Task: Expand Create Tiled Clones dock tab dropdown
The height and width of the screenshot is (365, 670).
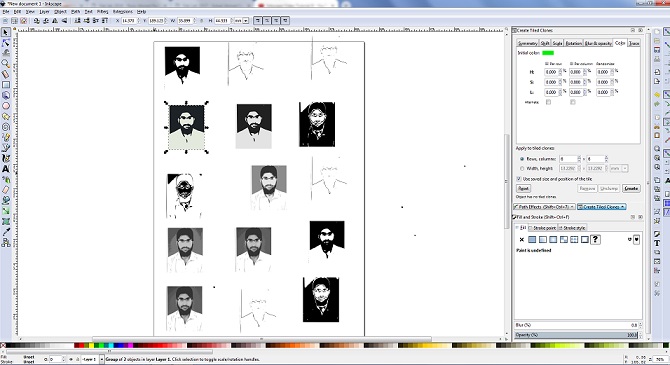Action: 623,207
